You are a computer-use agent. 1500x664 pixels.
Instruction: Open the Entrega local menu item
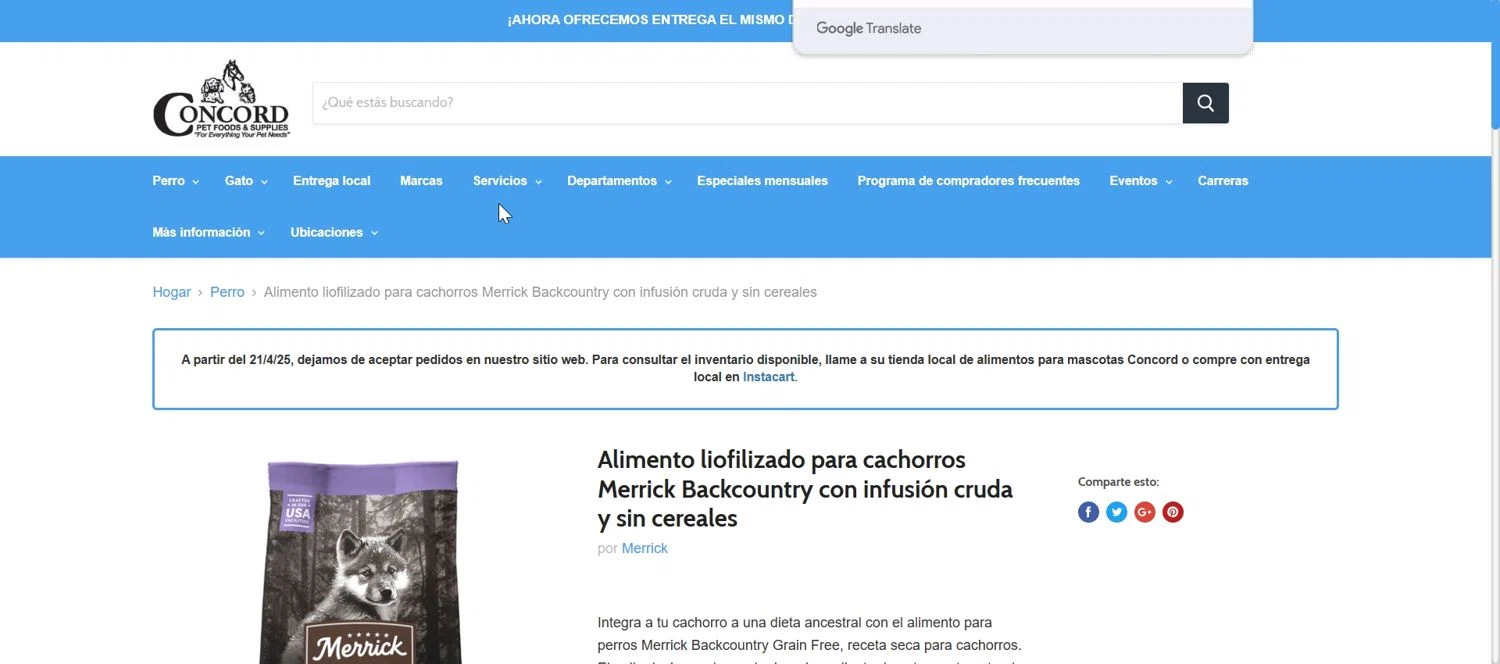coord(332,181)
